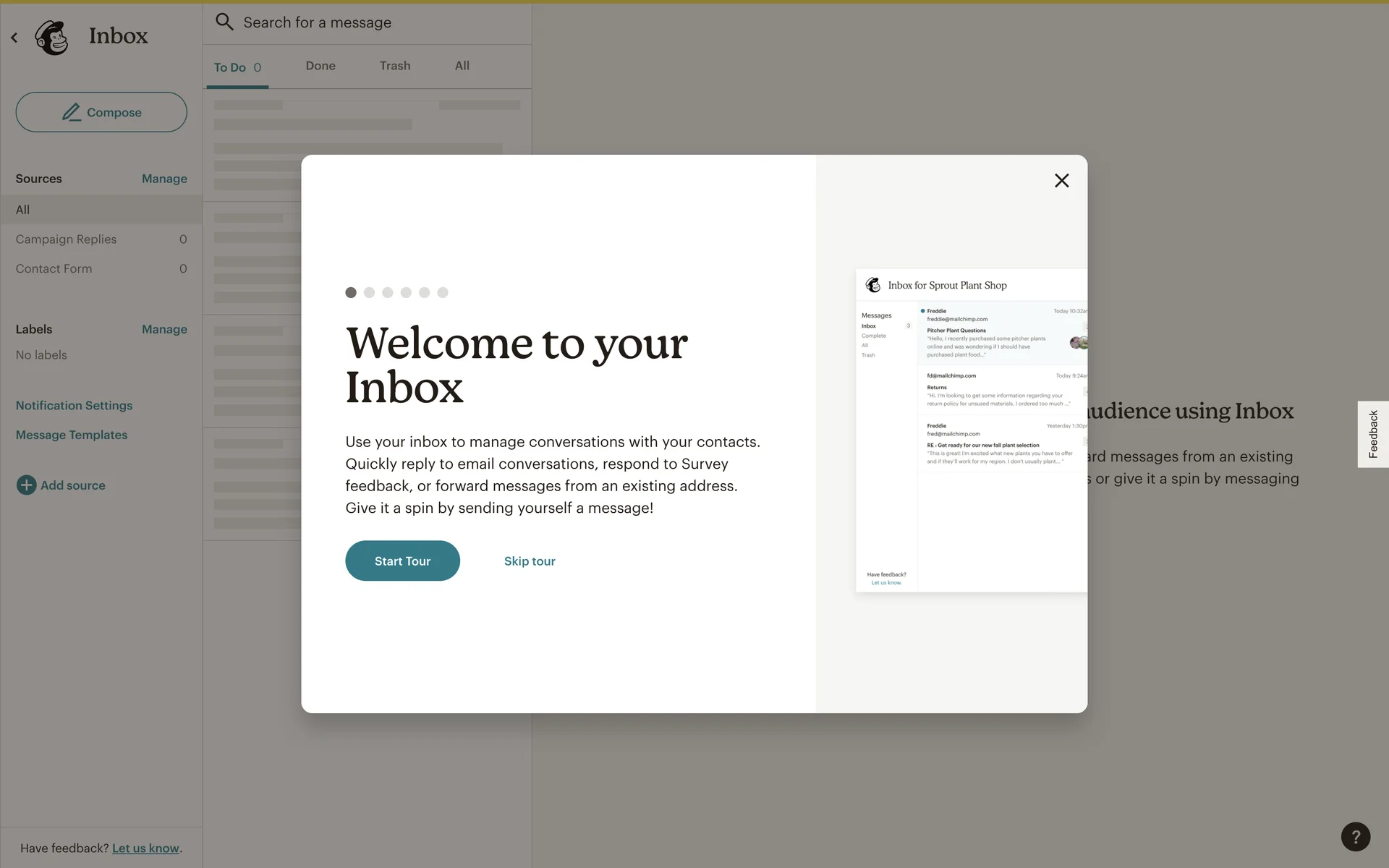
Task: Click the Skip tour link
Action: click(x=530, y=561)
